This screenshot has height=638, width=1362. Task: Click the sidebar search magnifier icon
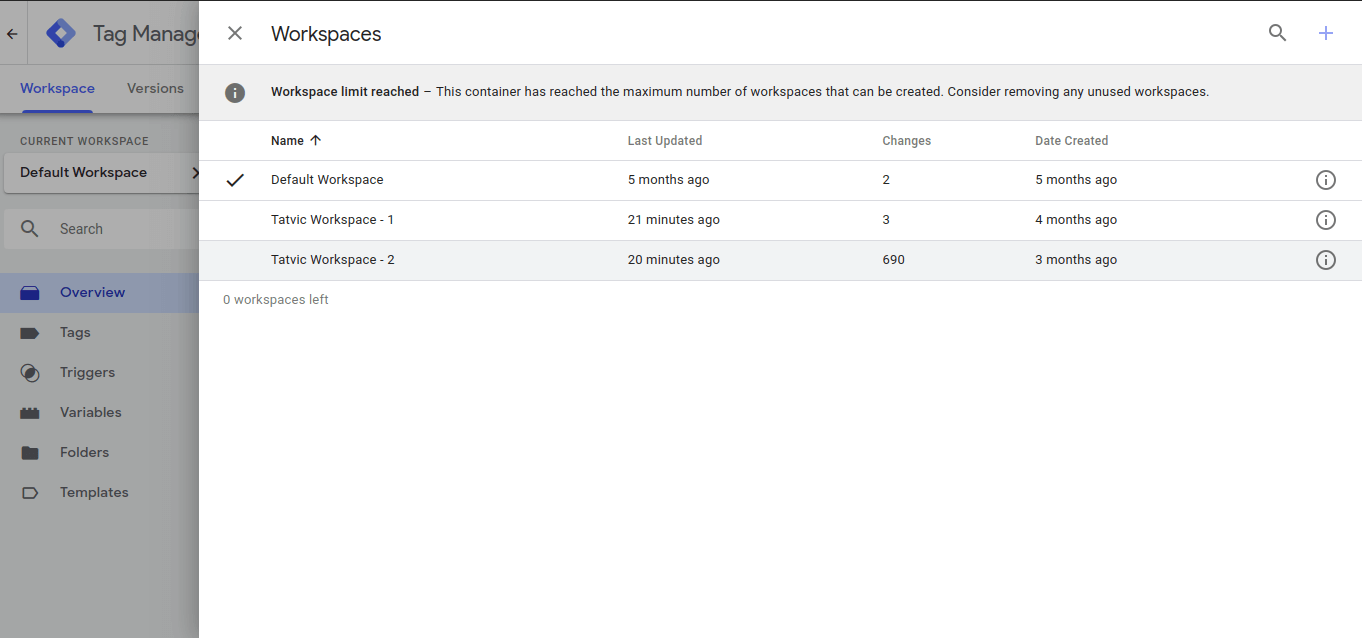pos(30,229)
